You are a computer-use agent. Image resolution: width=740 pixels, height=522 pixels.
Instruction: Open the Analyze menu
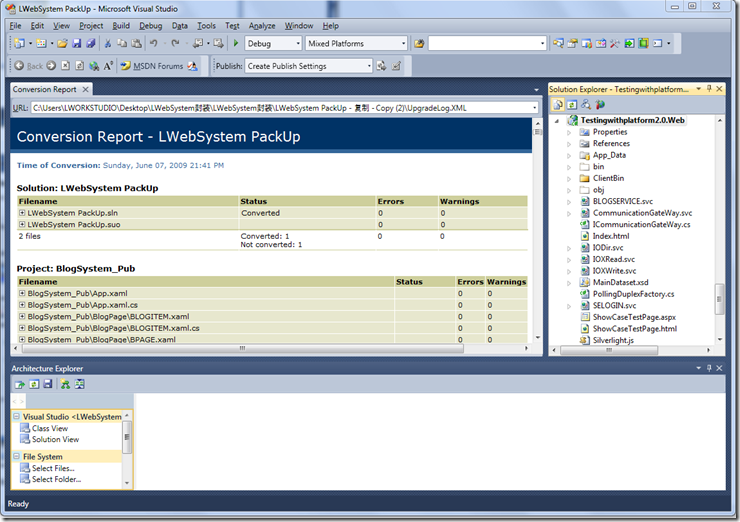tap(262, 26)
